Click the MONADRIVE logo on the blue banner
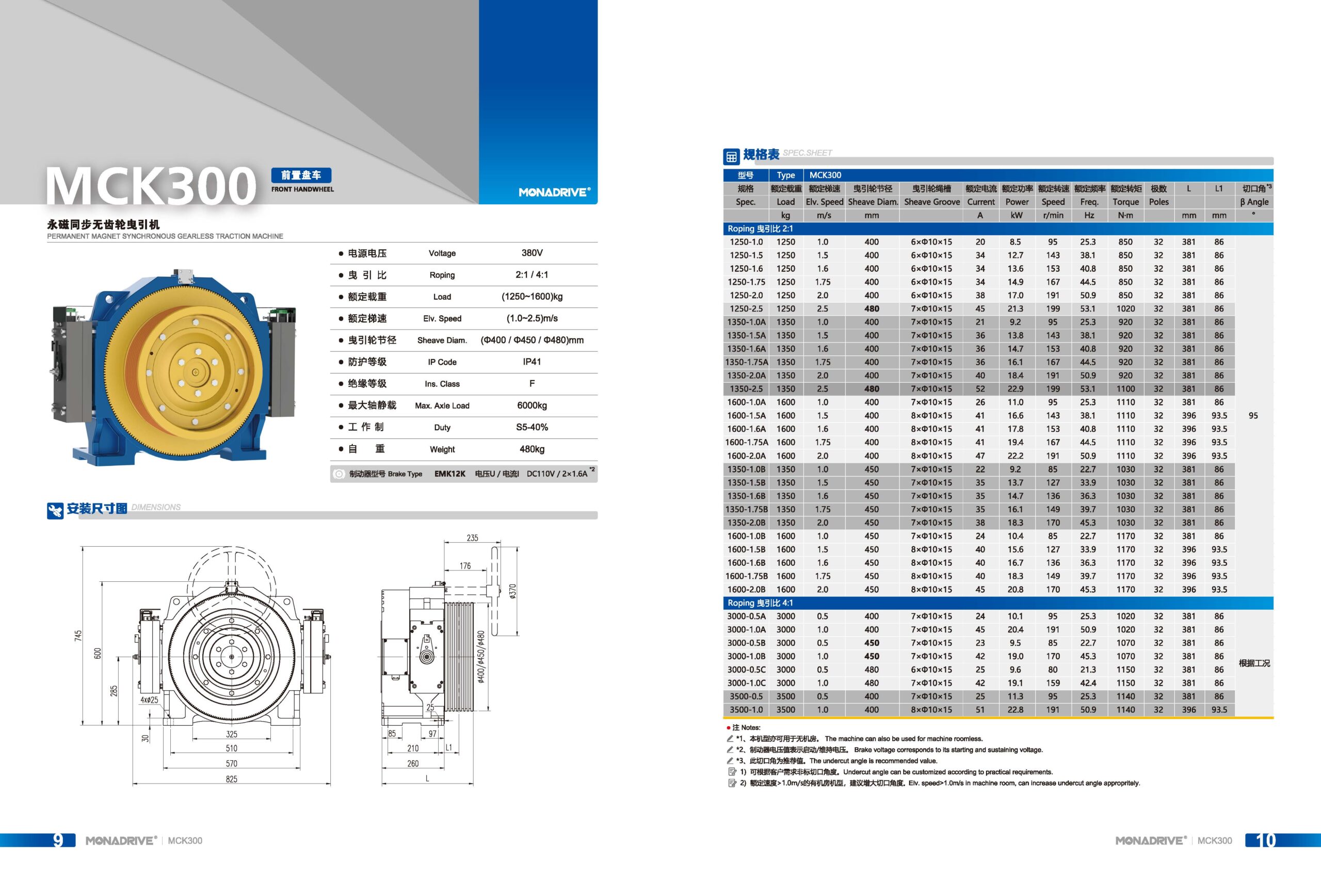The image size is (1321, 896). [x=555, y=192]
